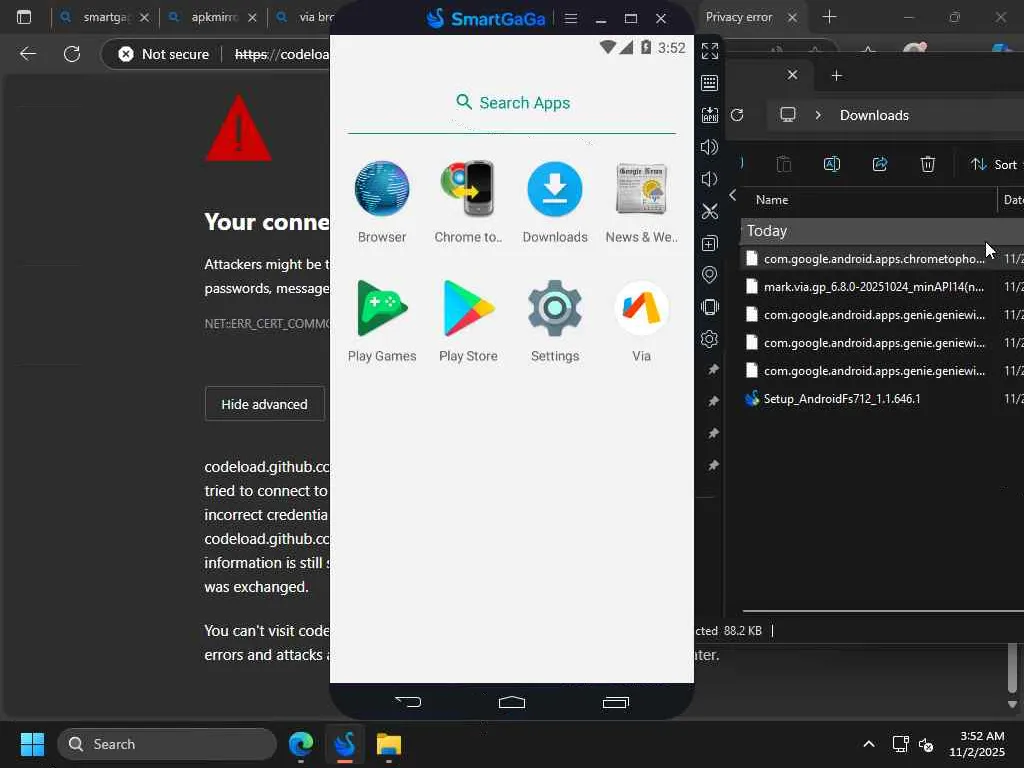Click the Not secure indicator in address bar

pos(164,54)
